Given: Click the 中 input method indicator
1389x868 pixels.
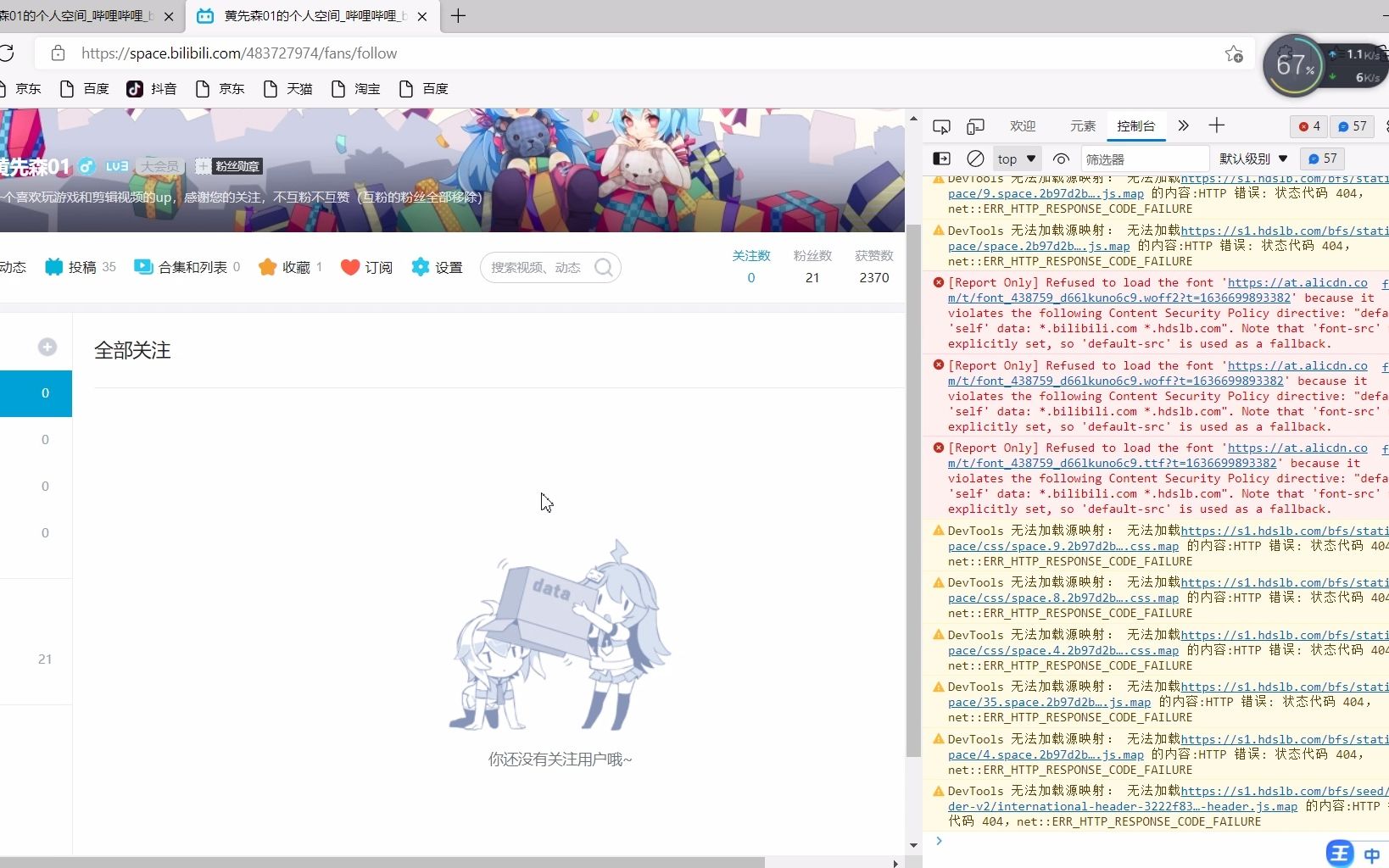Looking at the screenshot, I should [x=1372, y=854].
